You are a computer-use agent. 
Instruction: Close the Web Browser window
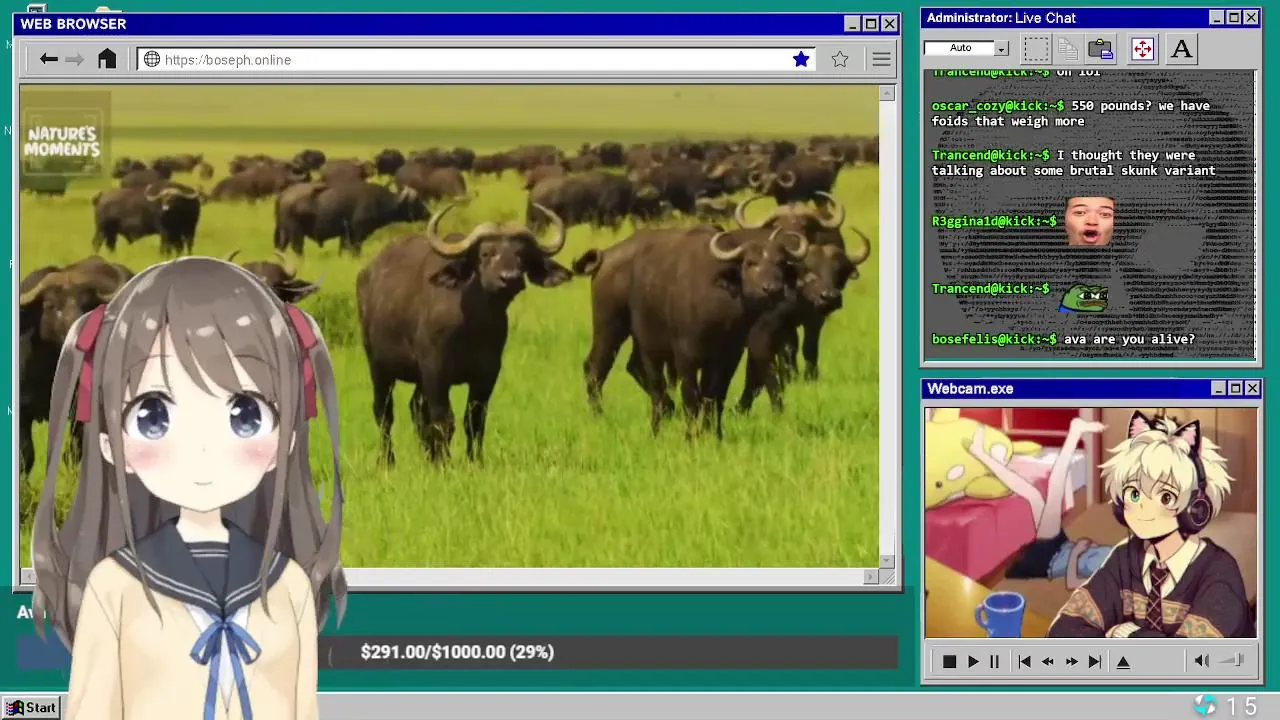pos(889,24)
